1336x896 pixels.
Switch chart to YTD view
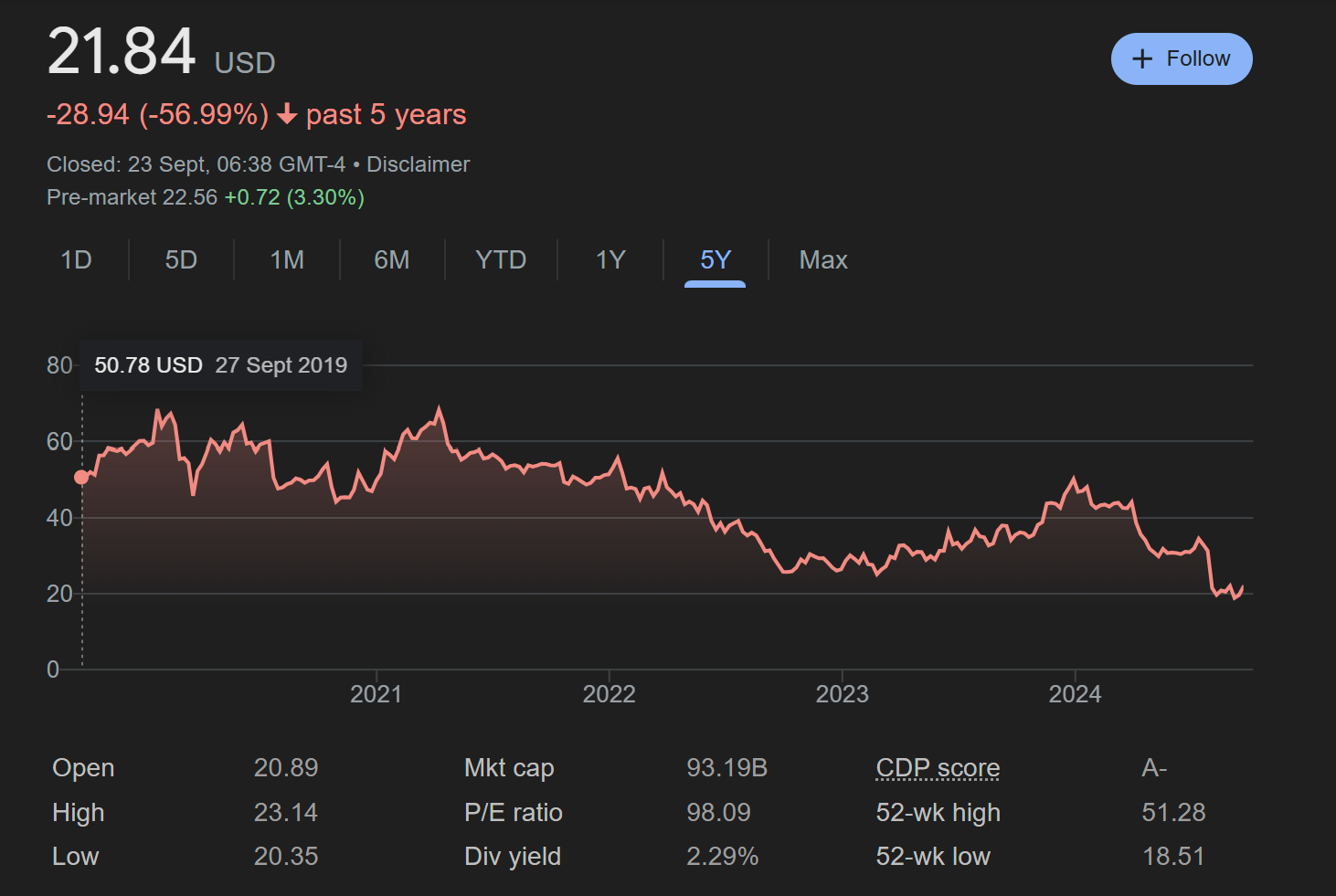501,260
